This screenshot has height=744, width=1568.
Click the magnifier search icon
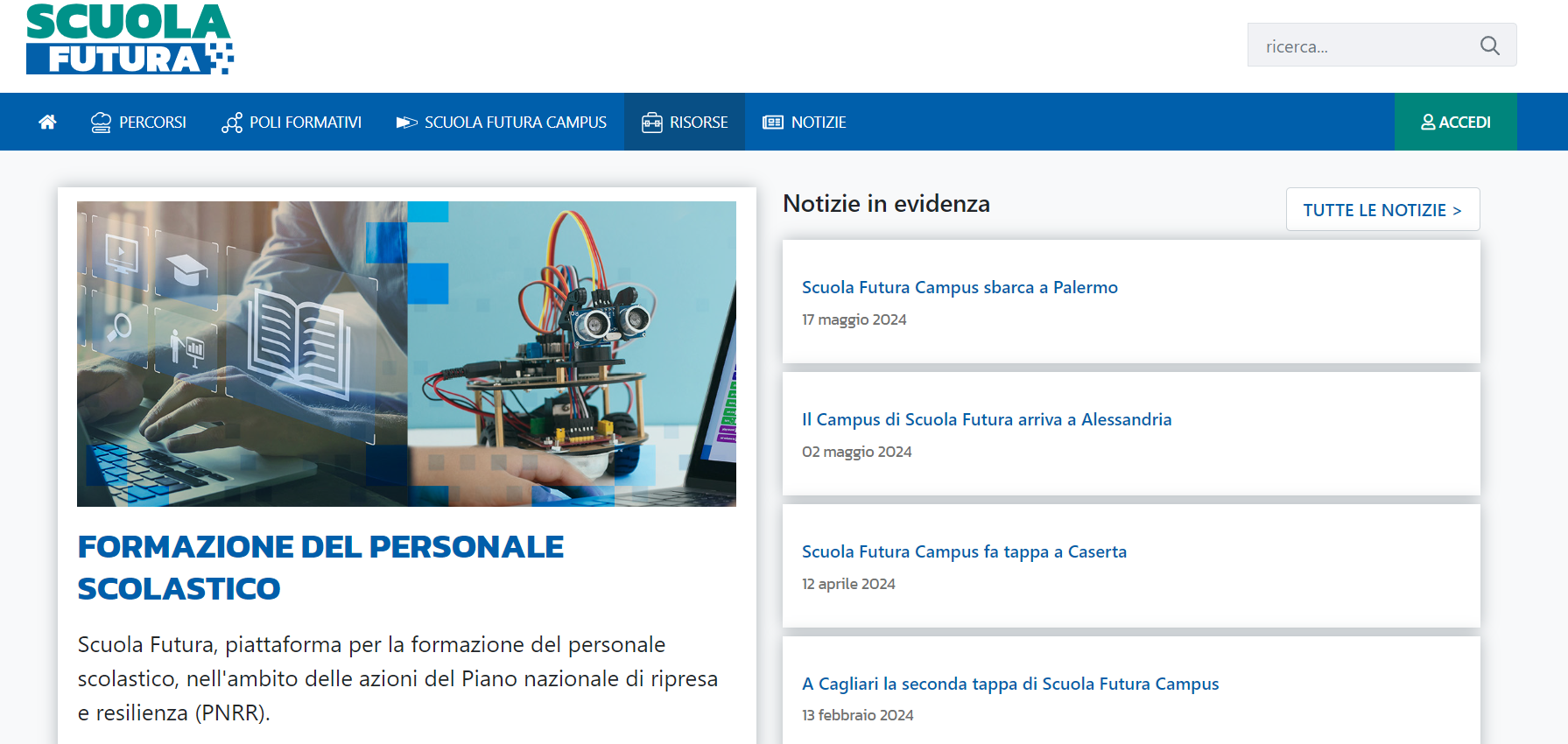[x=1490, y=46]
